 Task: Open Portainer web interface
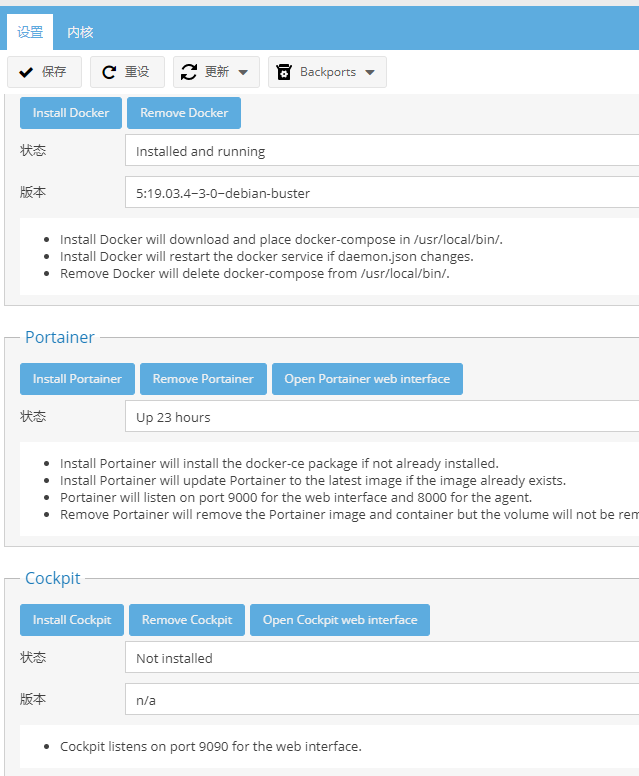point(367,379)
